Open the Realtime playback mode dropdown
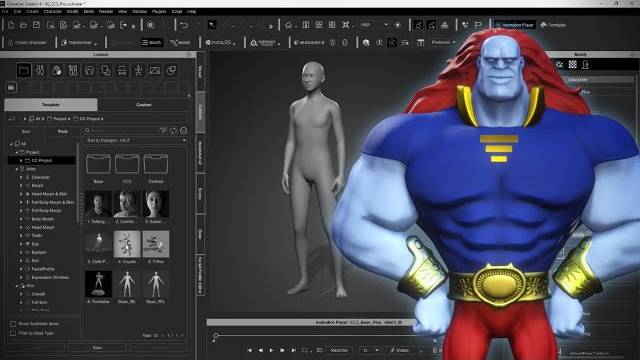Viewport: 640px width, 360px height. pyautogui.click(x=338, y=350)
